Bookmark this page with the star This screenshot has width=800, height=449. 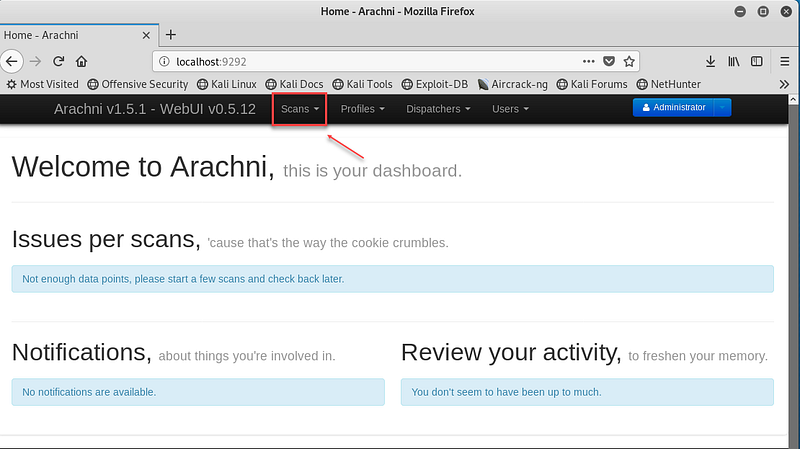point(629,62)
